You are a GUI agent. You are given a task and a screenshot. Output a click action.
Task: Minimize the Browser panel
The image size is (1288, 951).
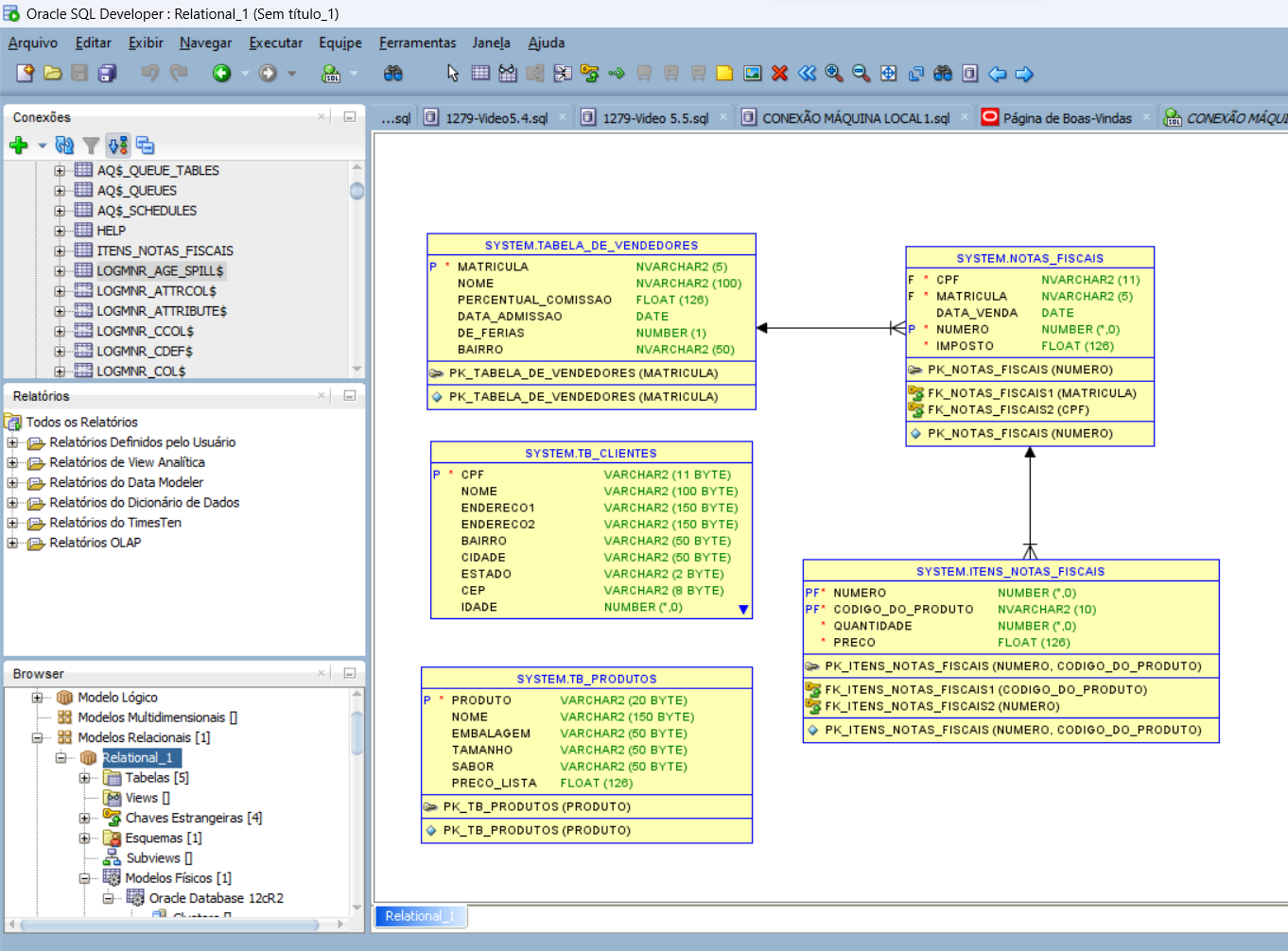[x=349, y=673]
